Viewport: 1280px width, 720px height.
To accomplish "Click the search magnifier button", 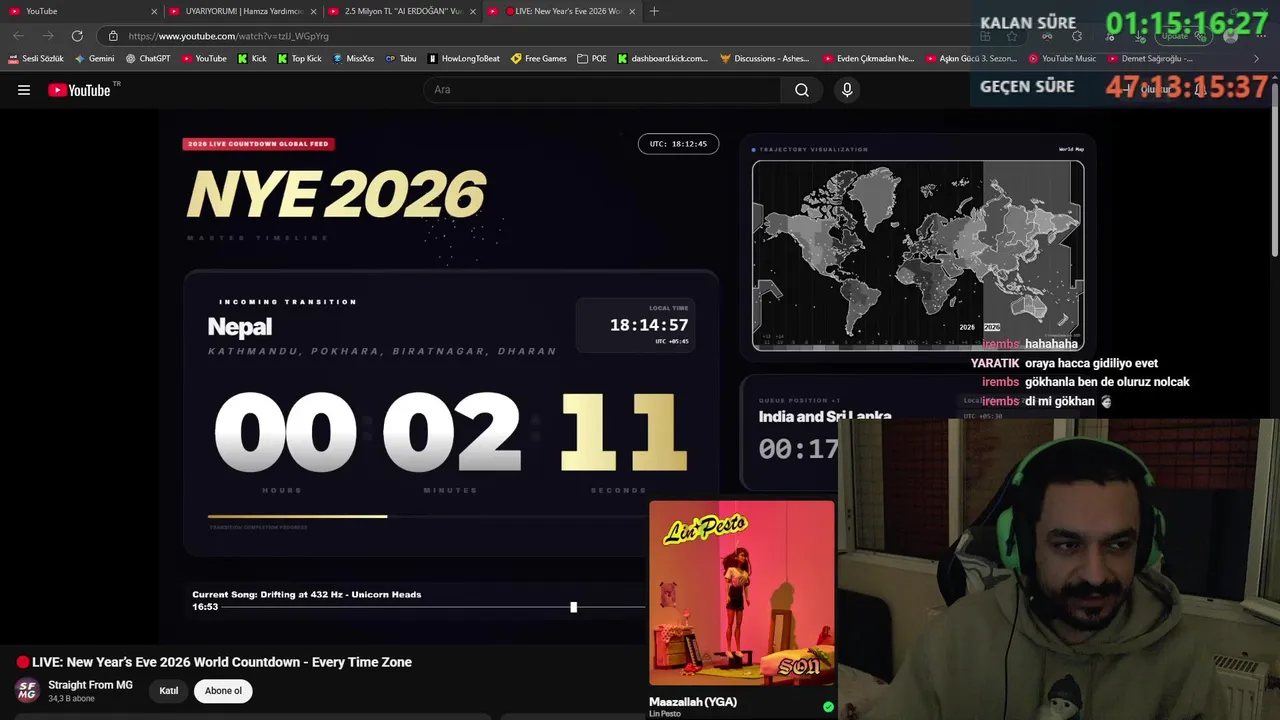I will (x=802, y=90).
